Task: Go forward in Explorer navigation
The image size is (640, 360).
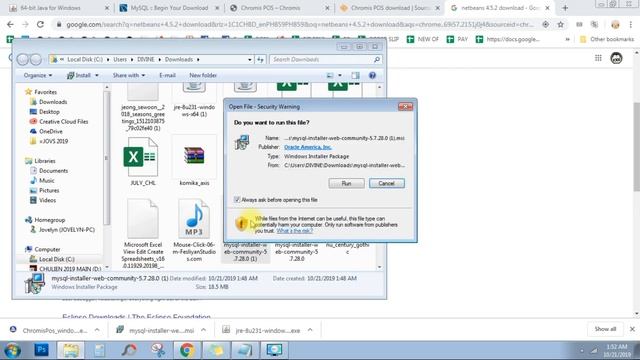Action: 36,60
